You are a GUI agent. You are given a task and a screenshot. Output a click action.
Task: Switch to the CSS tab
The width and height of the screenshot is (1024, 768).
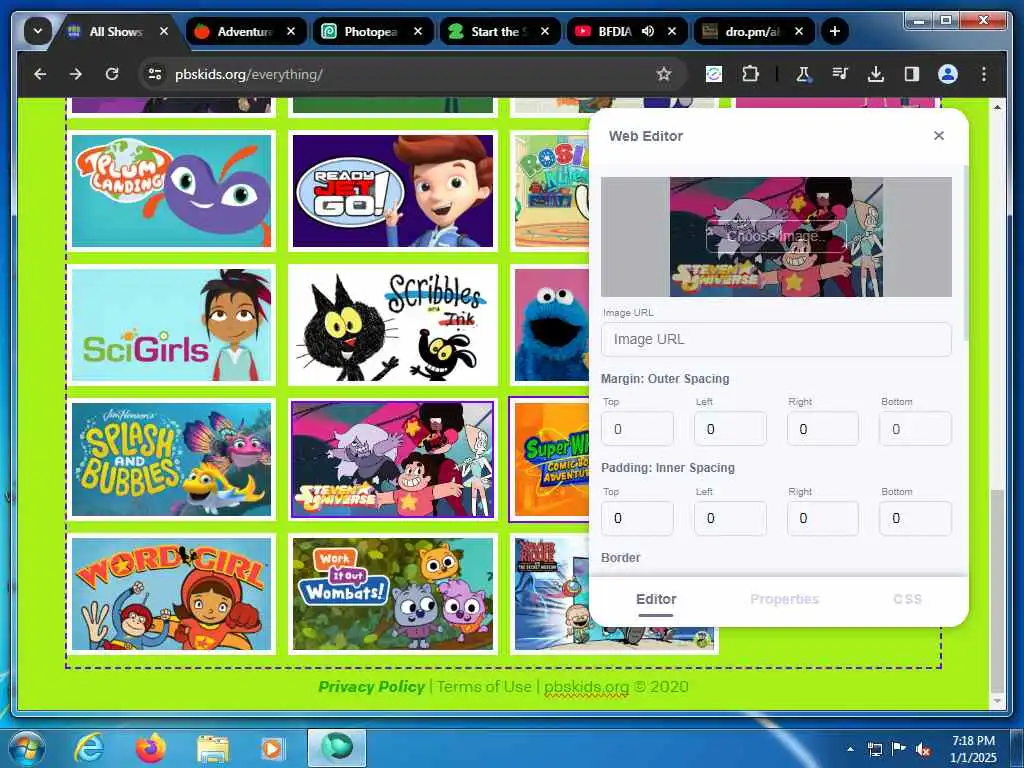coord(907,600)
